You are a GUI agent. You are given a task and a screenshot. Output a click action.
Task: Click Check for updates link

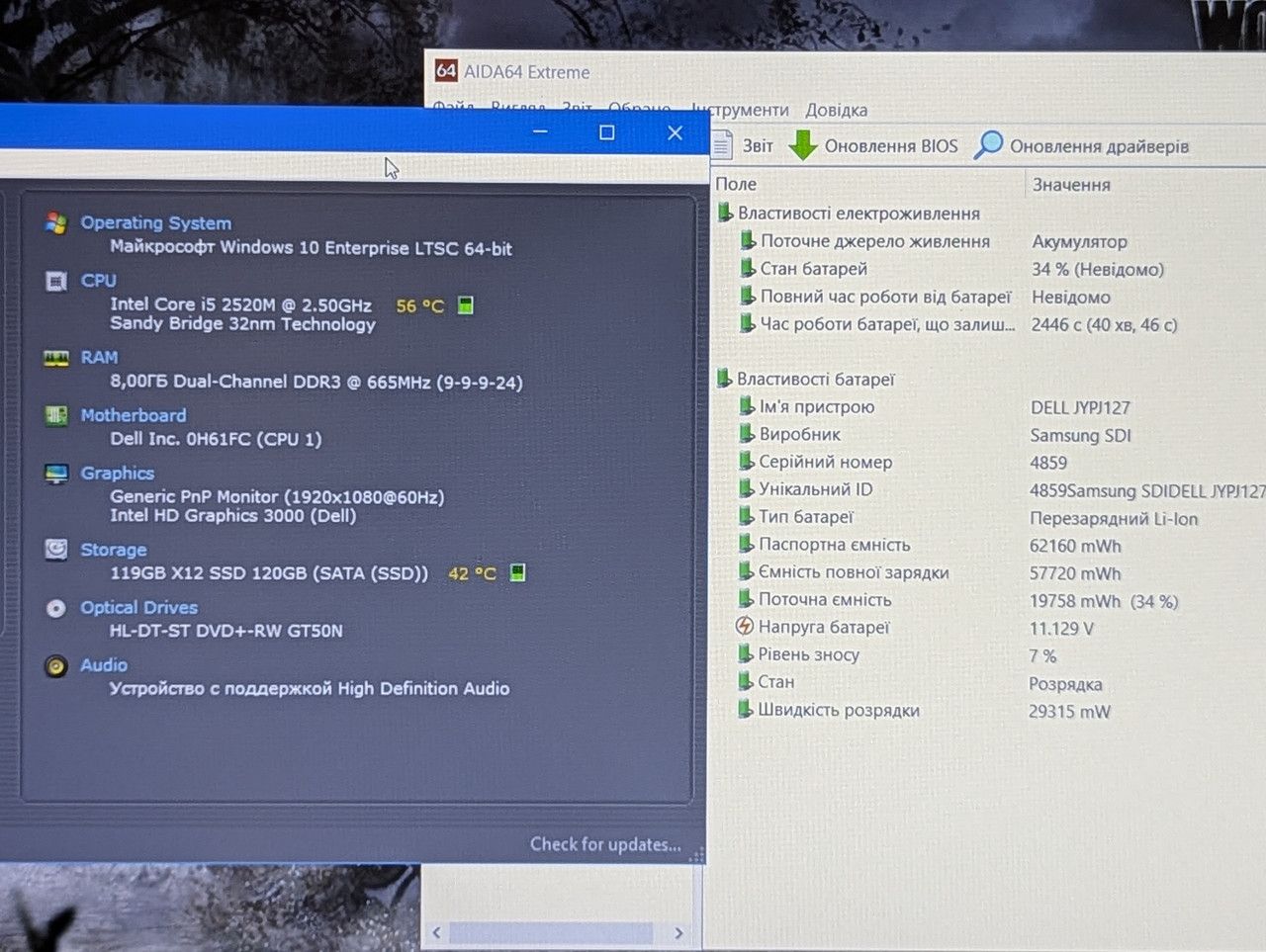[605, 844]
